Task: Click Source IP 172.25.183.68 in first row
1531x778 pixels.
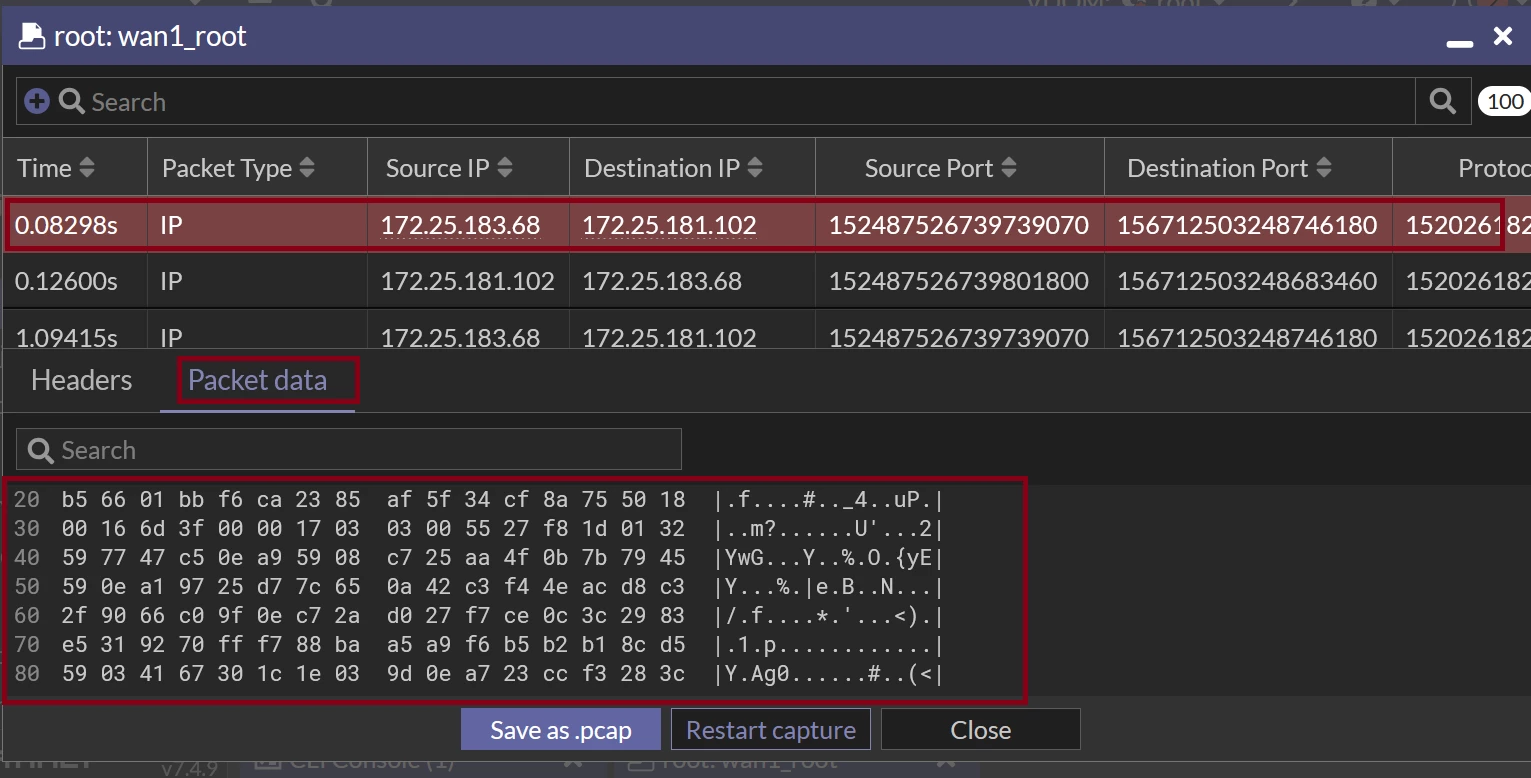Action: (460, 226)
